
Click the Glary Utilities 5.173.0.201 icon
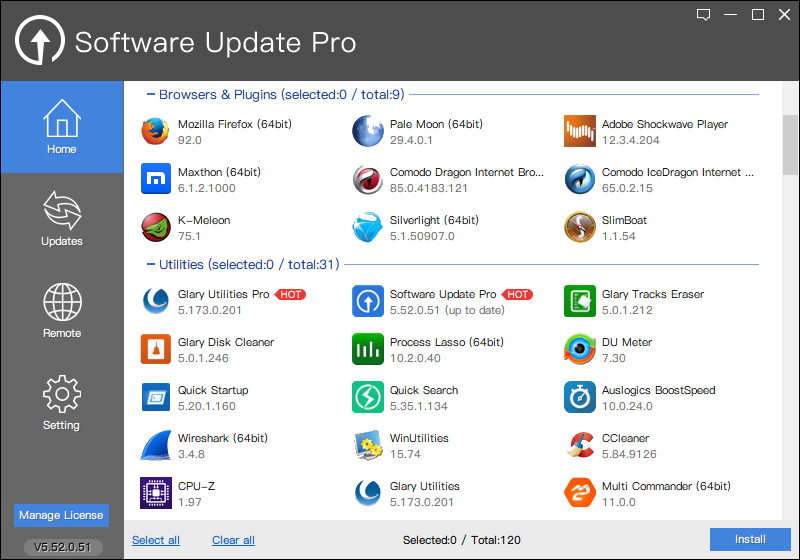(368, 493)
